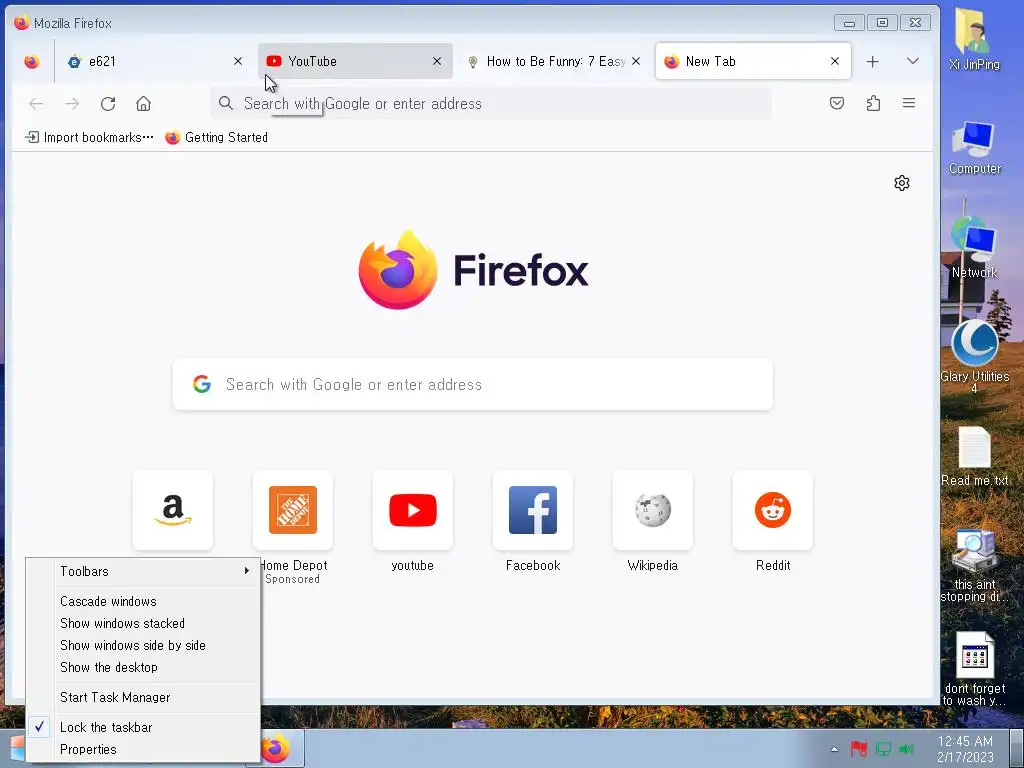Open the list all tabs dropdown

point(912,61)
